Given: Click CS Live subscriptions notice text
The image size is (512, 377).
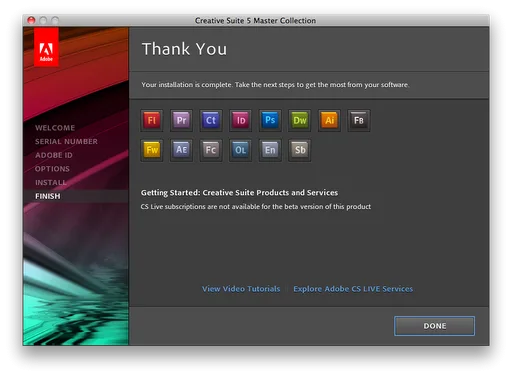Looking at the screenshot, I should click(255, 207).
